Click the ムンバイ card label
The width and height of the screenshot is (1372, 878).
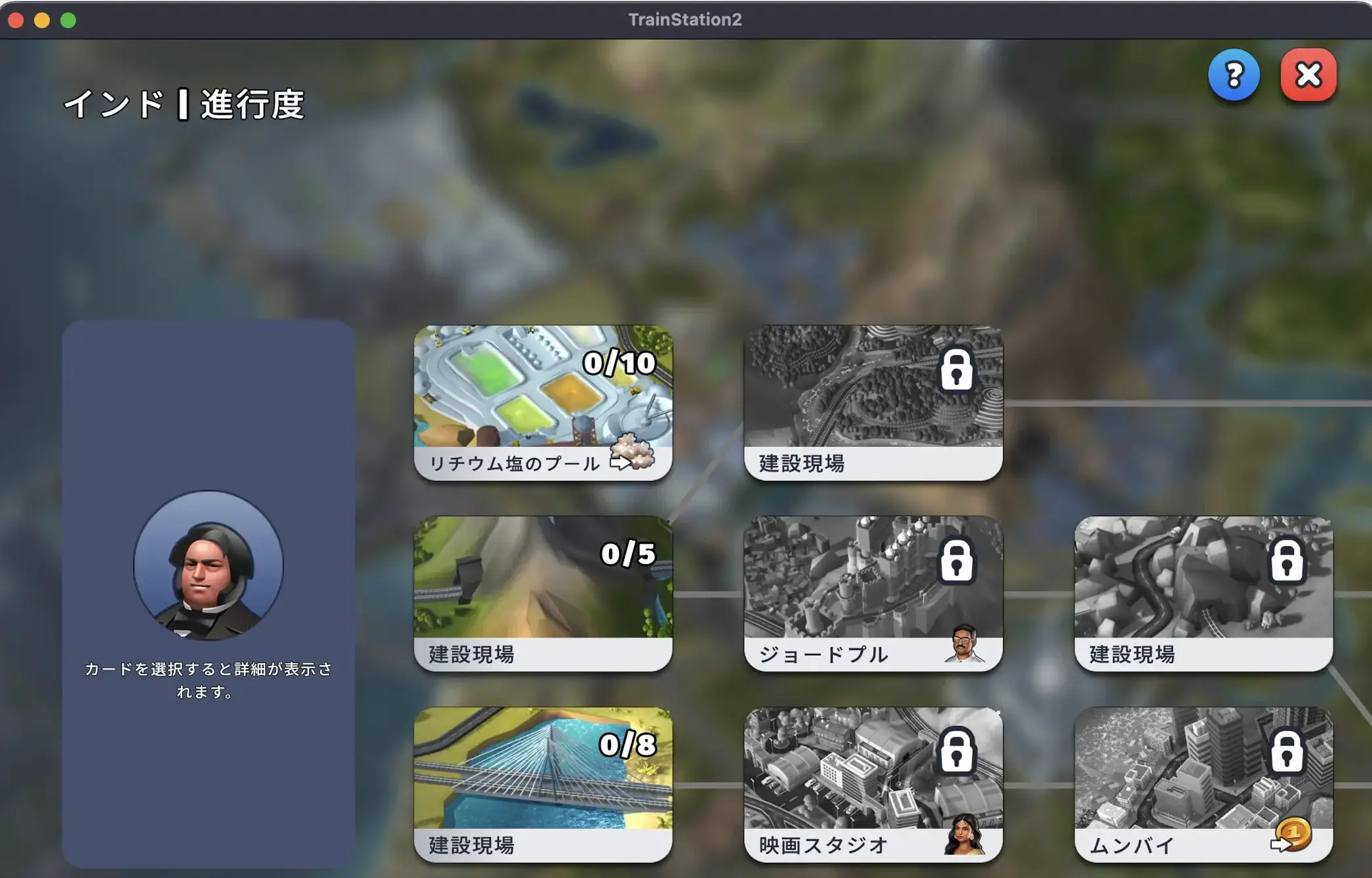click(x=1131, y=845)
